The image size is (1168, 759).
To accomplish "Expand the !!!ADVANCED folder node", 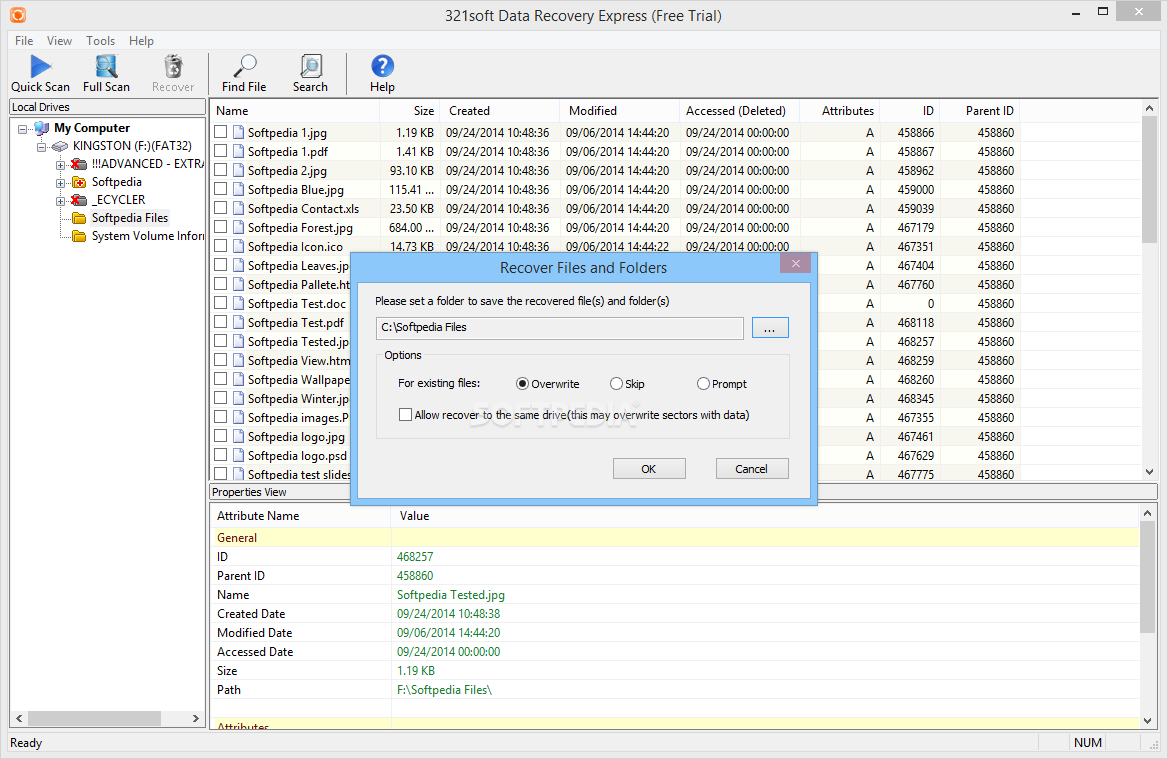I will click(x=60, y=165).
